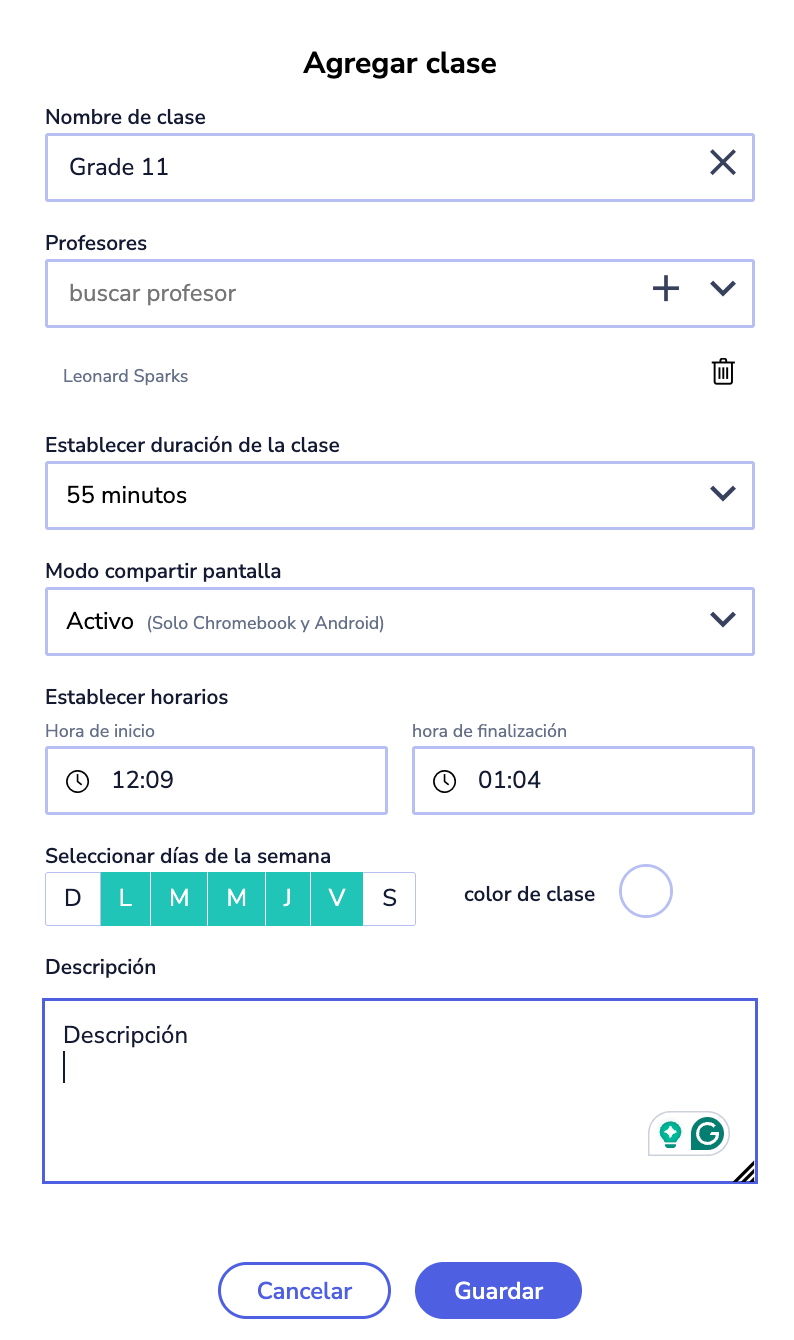Click the plus icon to add professor
This screenshot has width=794, height=1340.
665,289
